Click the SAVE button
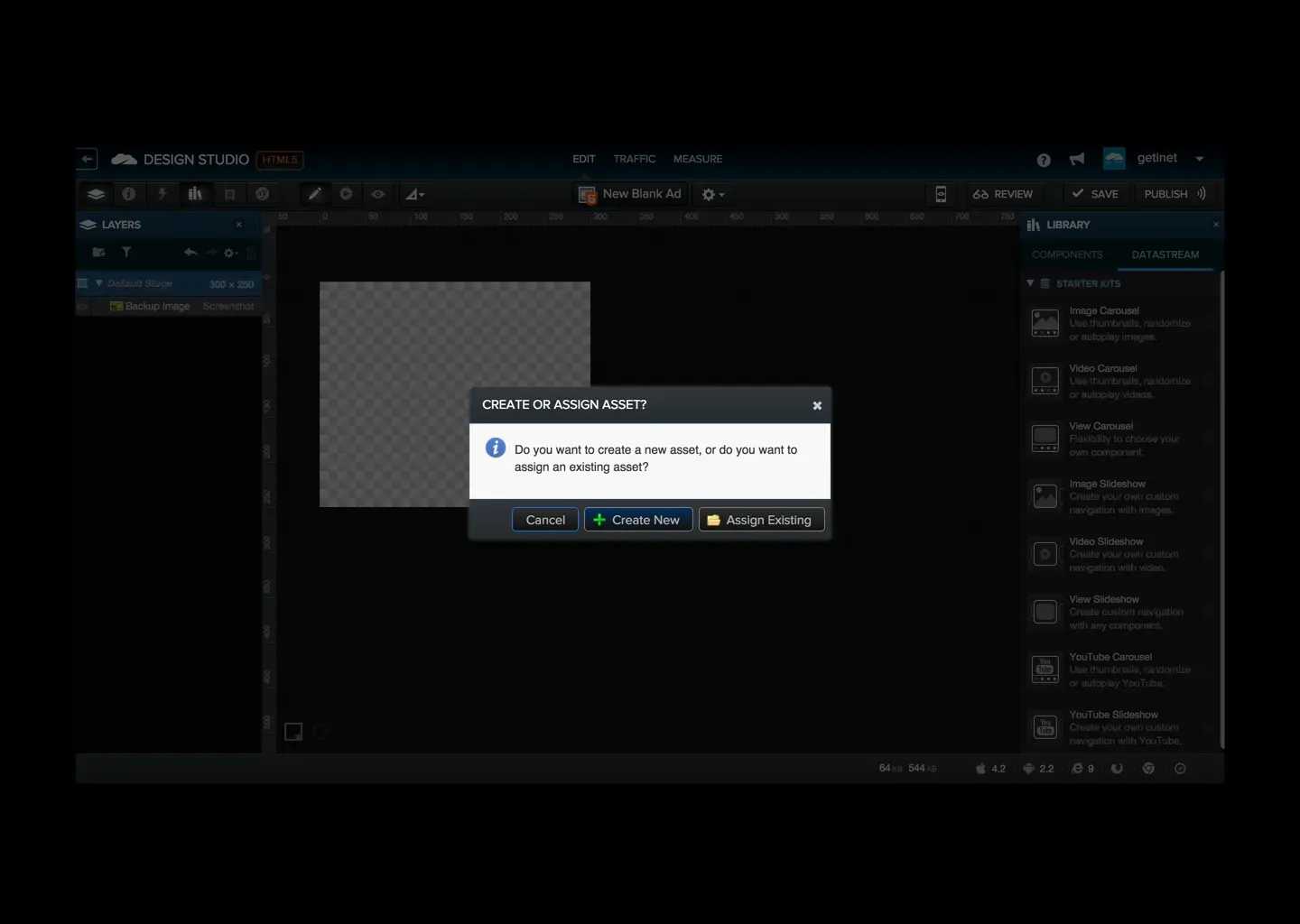 (x=1095, y=194)
